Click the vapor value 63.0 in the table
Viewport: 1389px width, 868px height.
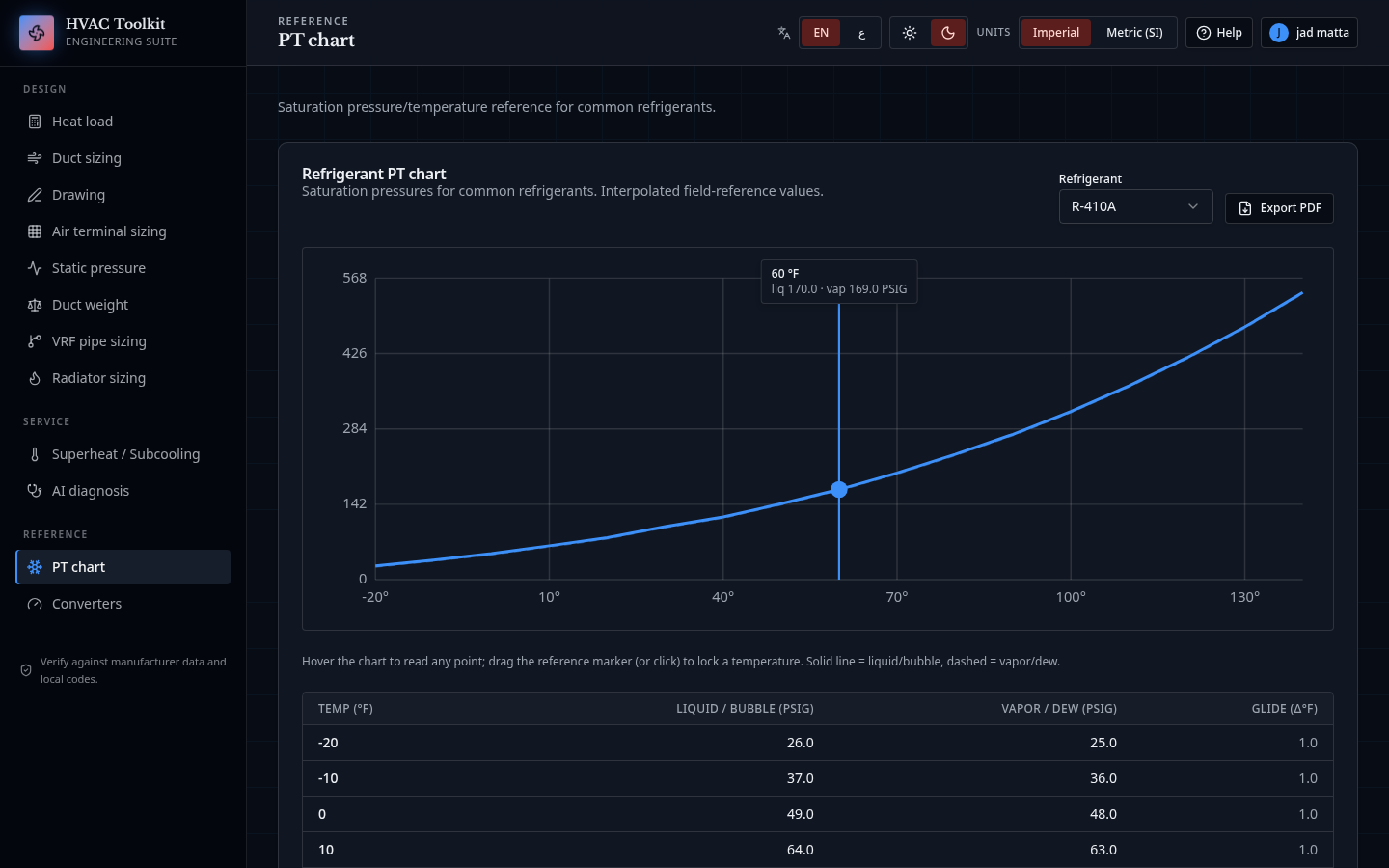point(1103,850)
